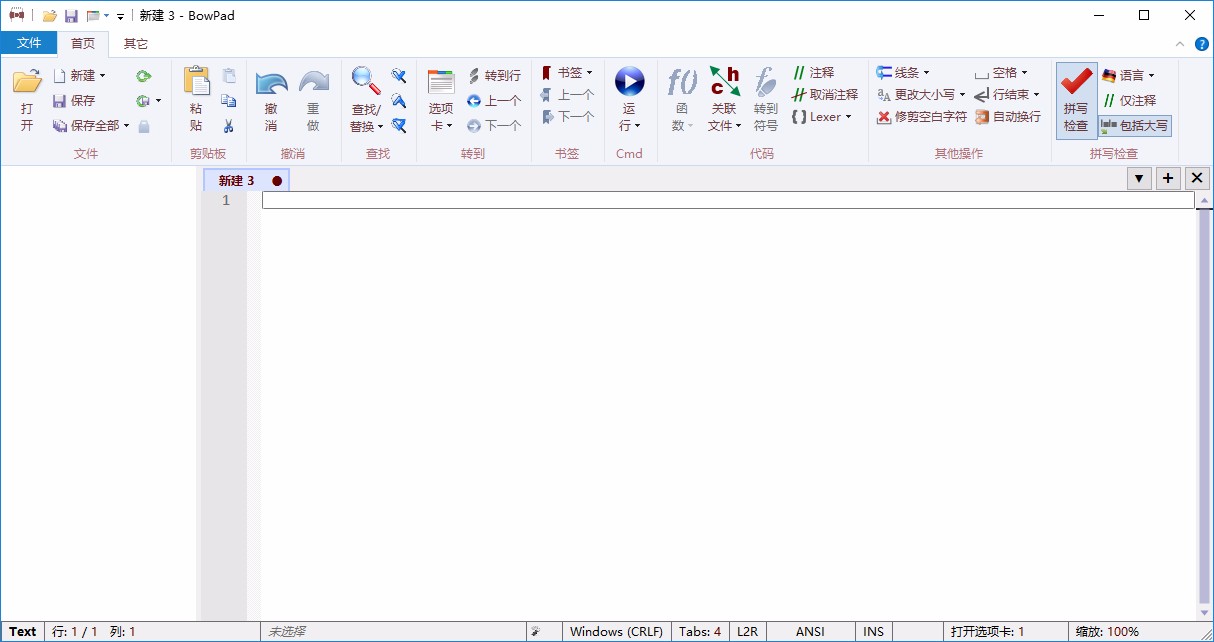Click the 查找/替换 magnifier icon
The image size is (1214, 642).
[x=365, y=81]
